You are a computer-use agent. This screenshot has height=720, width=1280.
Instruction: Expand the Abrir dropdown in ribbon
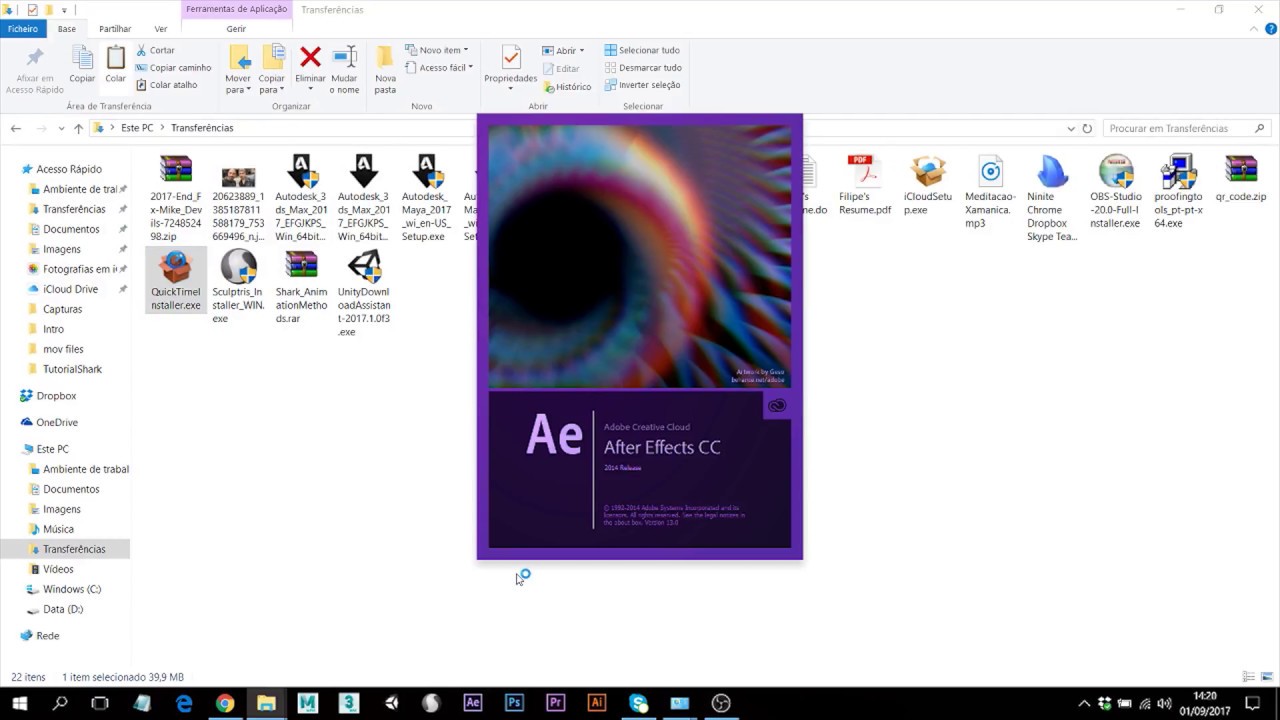564,51
